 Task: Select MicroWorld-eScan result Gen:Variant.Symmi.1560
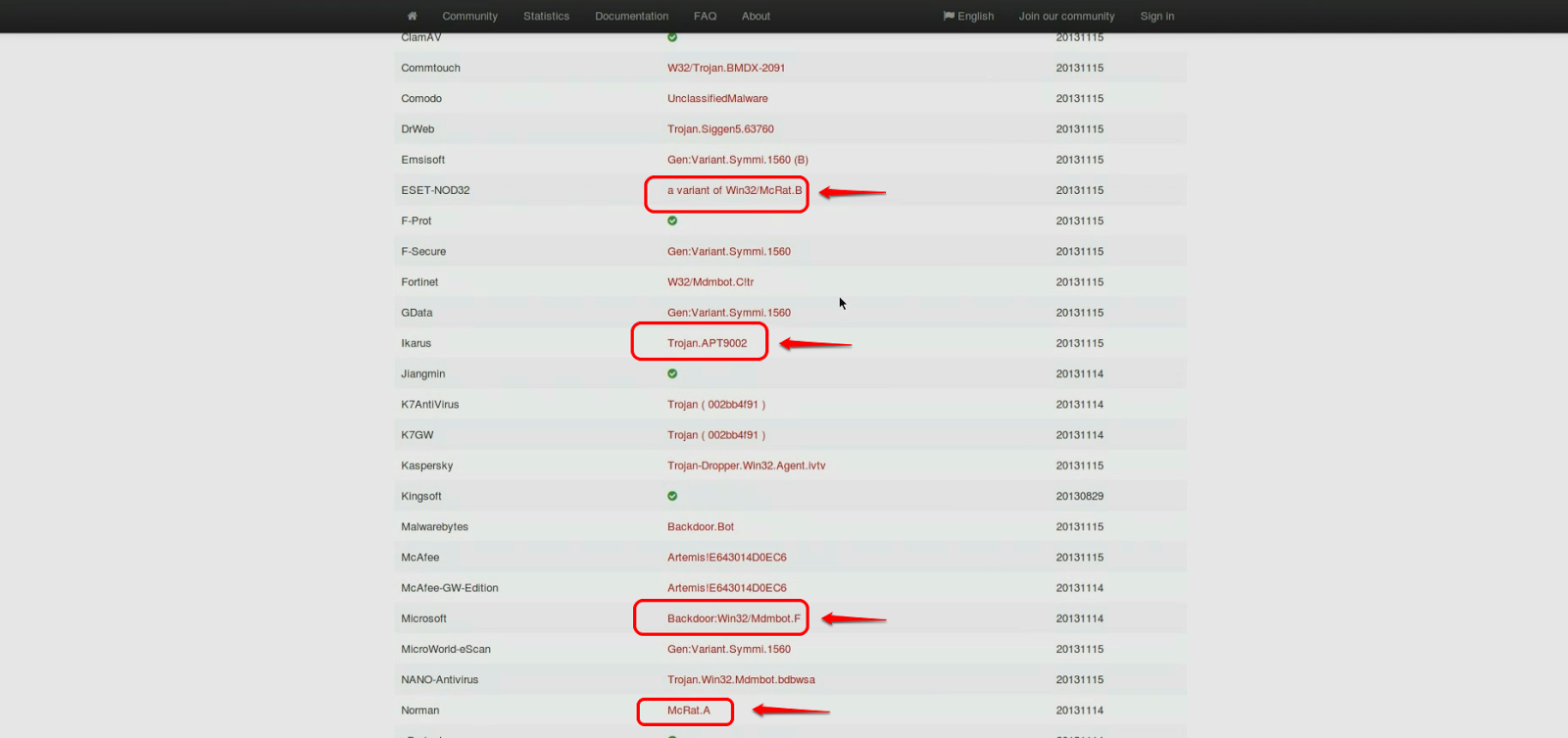(729, 649)
